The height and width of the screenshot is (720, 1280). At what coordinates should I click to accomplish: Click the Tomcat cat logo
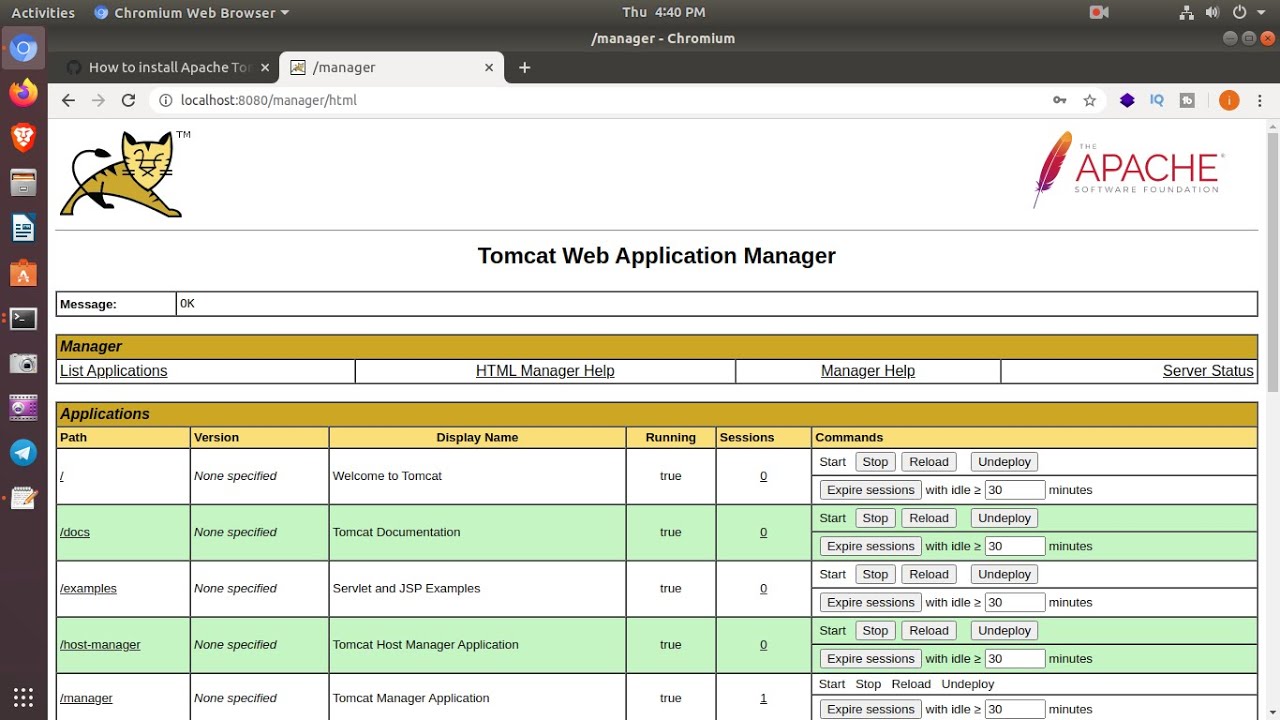pos(123,173)
